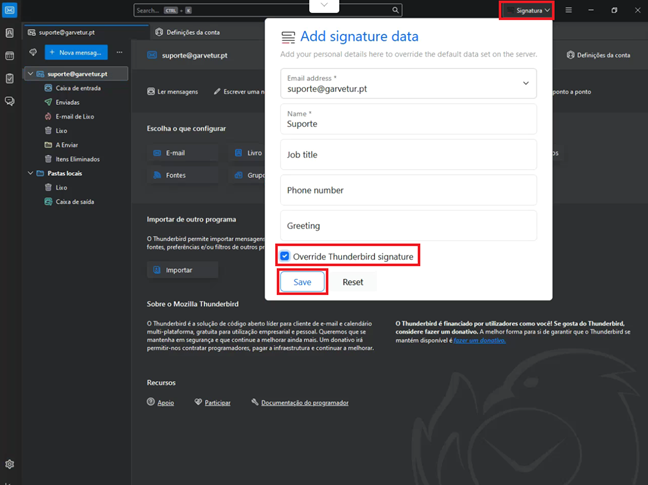Click the Caixa de entrada inbox icon
Screen dimensions: 648x485
tap(48, 88)
